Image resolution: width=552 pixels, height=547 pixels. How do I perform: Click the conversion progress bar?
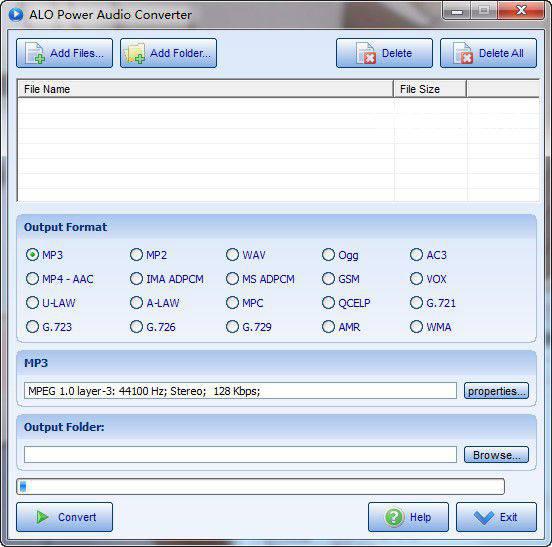pos(261,486)
